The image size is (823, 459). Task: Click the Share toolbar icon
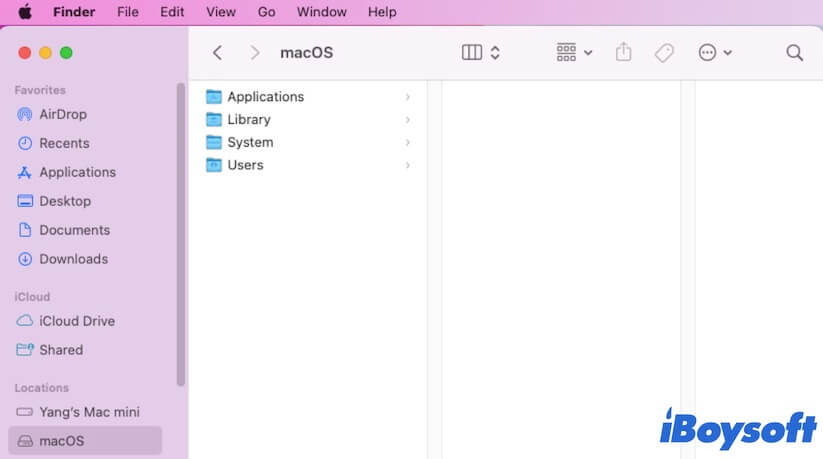[624, 52]
